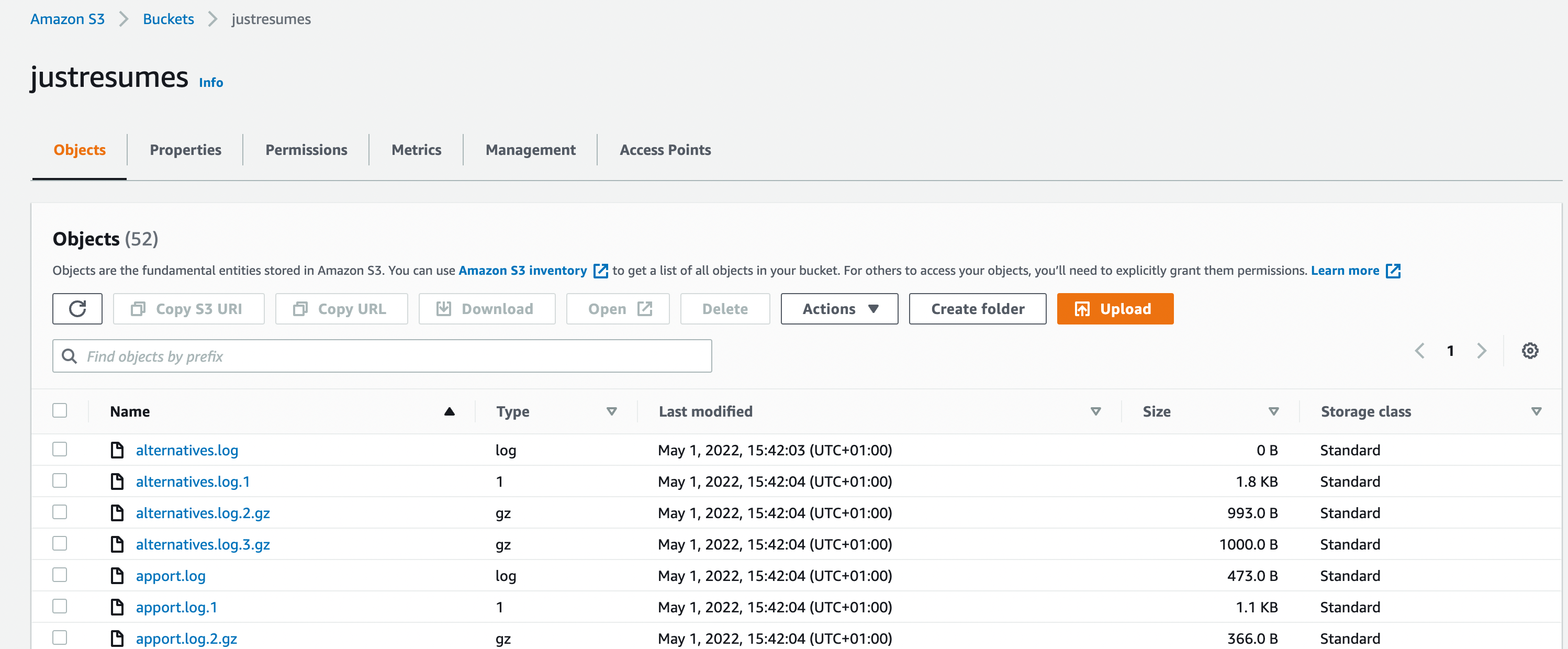Sort by Size column arrow
This screenshot has height=649, width=1568.
coord(1273,411)
